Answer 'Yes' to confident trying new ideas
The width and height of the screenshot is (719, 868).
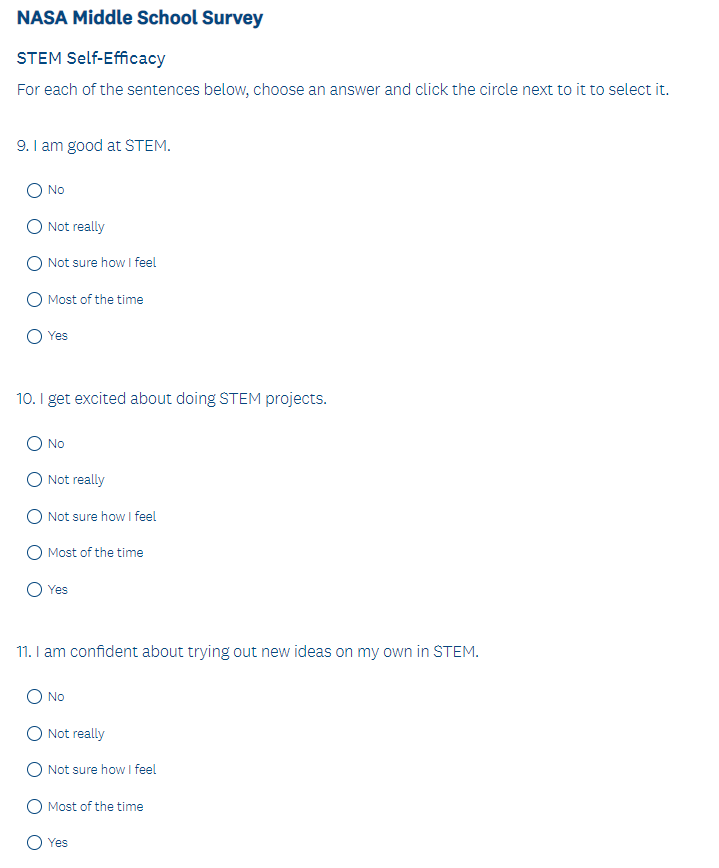pyautogui.click(x=35, y=842)
